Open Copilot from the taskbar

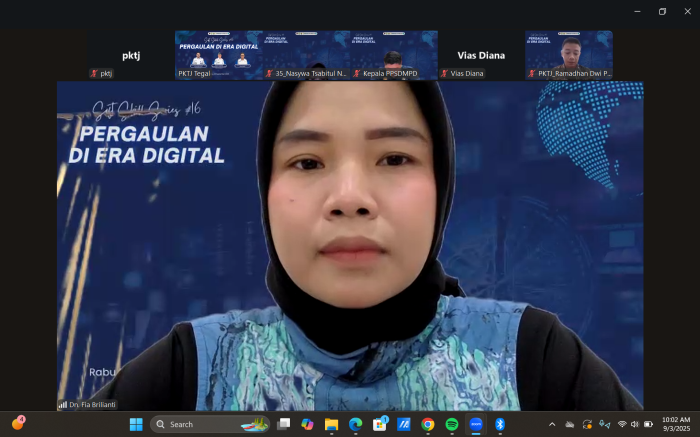307,424
